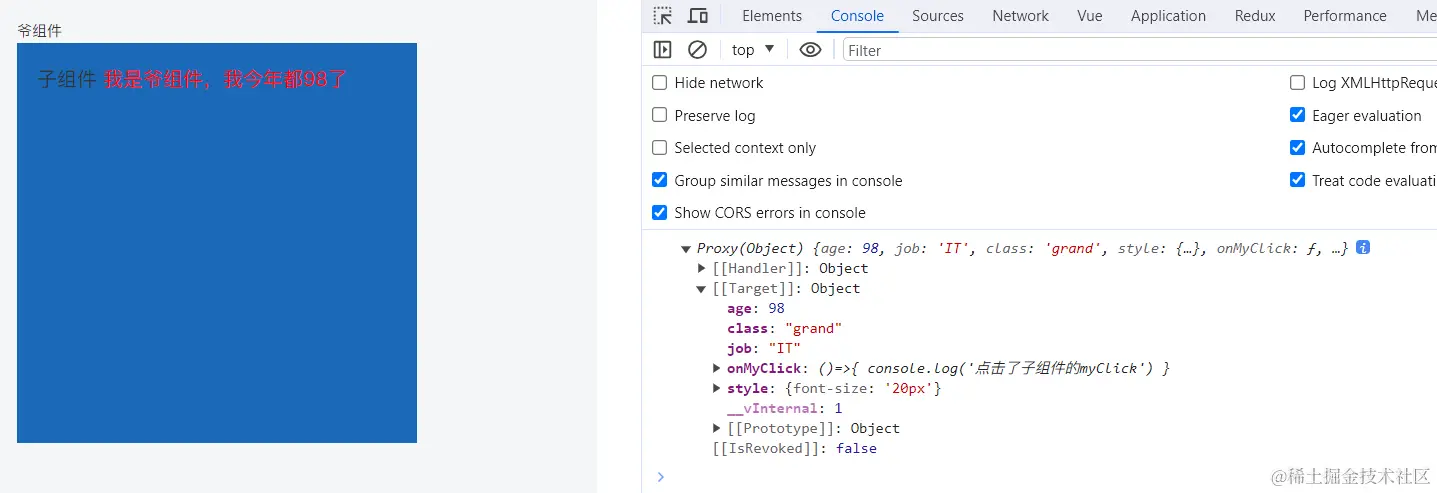The height and width of the screenshot is (493, 1437).
Task: Show the console sidebar icon
Action: tap(662, 50)
